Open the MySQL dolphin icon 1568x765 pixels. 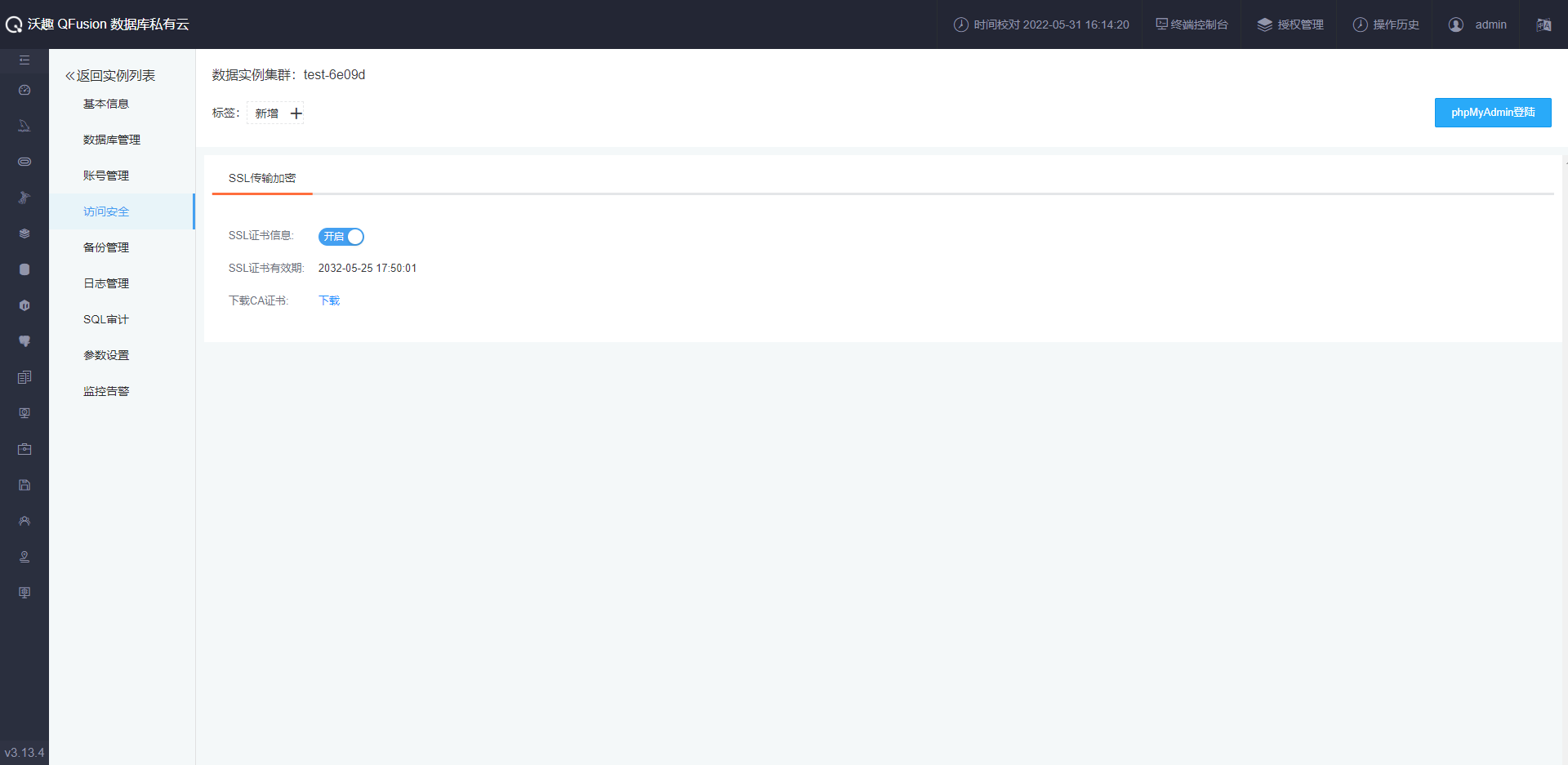click(x=24, y=126)
